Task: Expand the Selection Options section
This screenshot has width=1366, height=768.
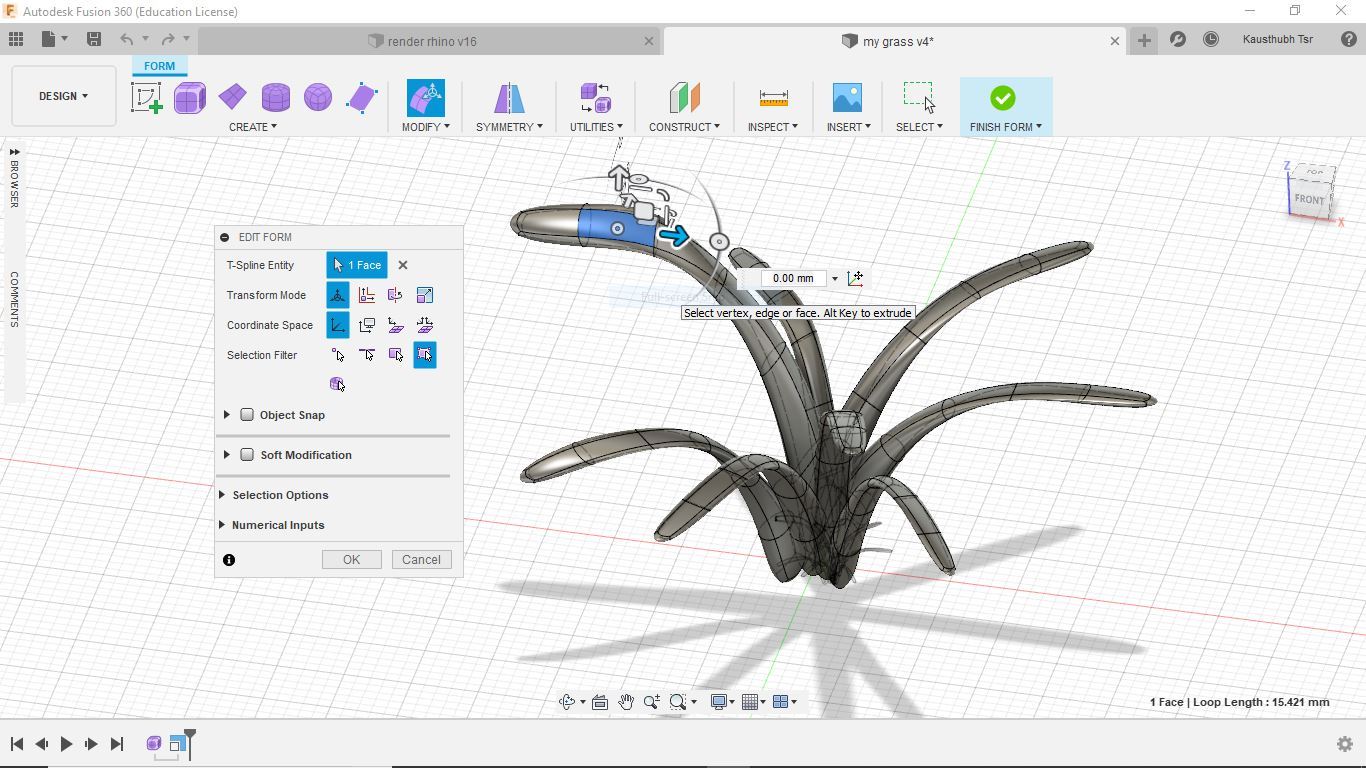Action: pos(222,495)
